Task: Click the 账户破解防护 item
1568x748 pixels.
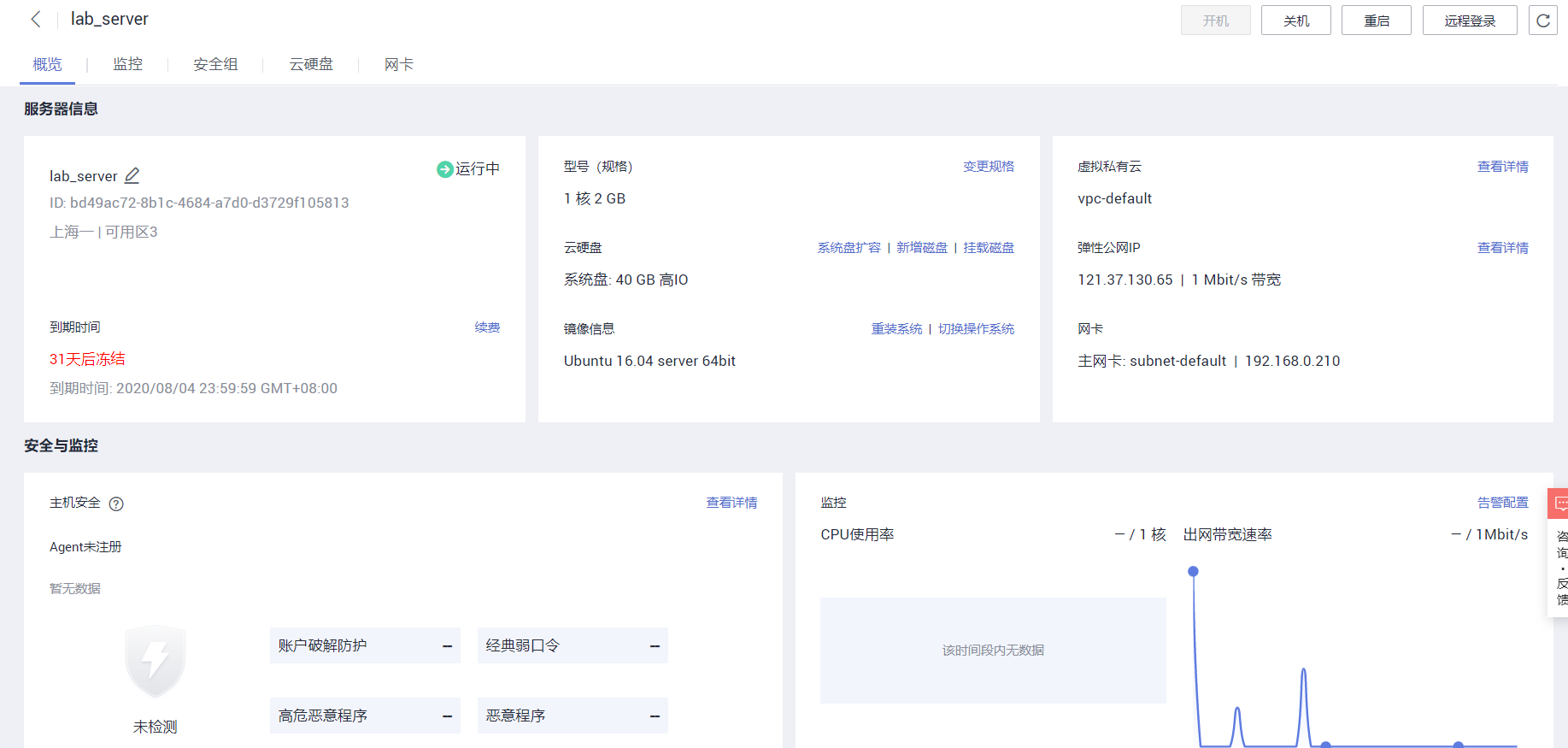Action: [365, 645]
